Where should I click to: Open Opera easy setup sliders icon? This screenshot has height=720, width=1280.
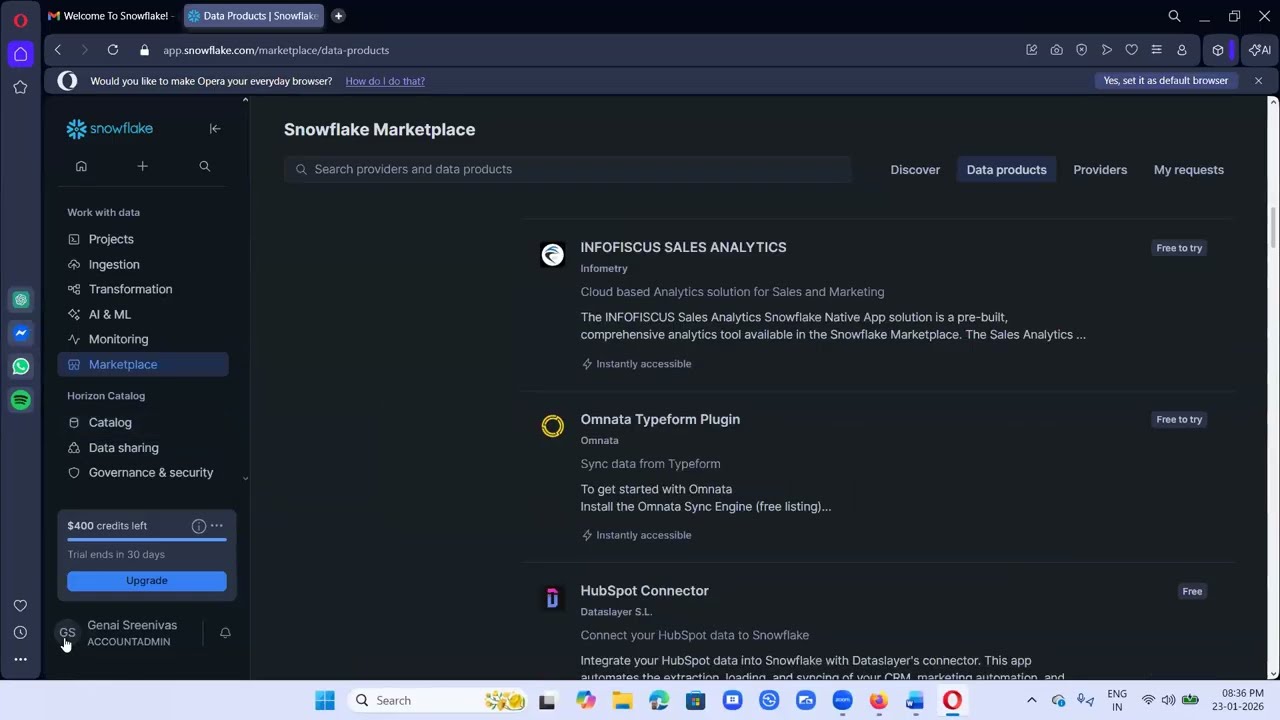[x=1156, y=50]
